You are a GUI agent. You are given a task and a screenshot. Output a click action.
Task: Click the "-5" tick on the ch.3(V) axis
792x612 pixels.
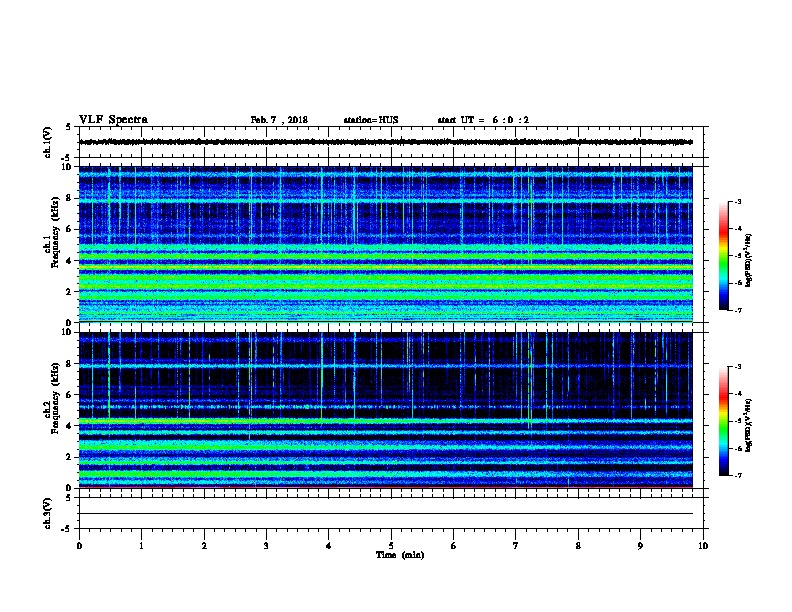point(67,529)
